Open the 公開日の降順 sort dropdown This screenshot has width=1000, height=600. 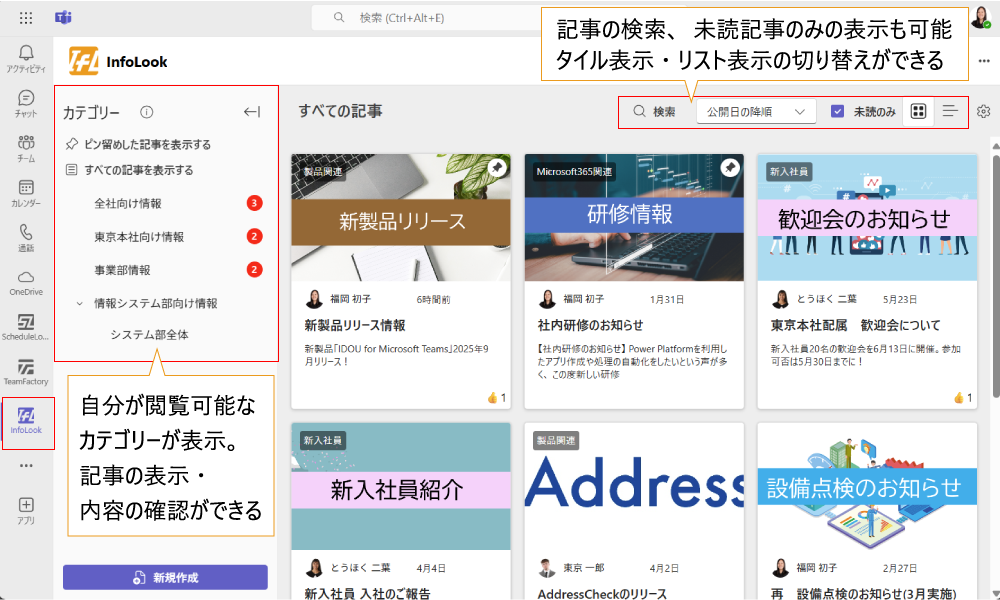click(x=756, y=112)
